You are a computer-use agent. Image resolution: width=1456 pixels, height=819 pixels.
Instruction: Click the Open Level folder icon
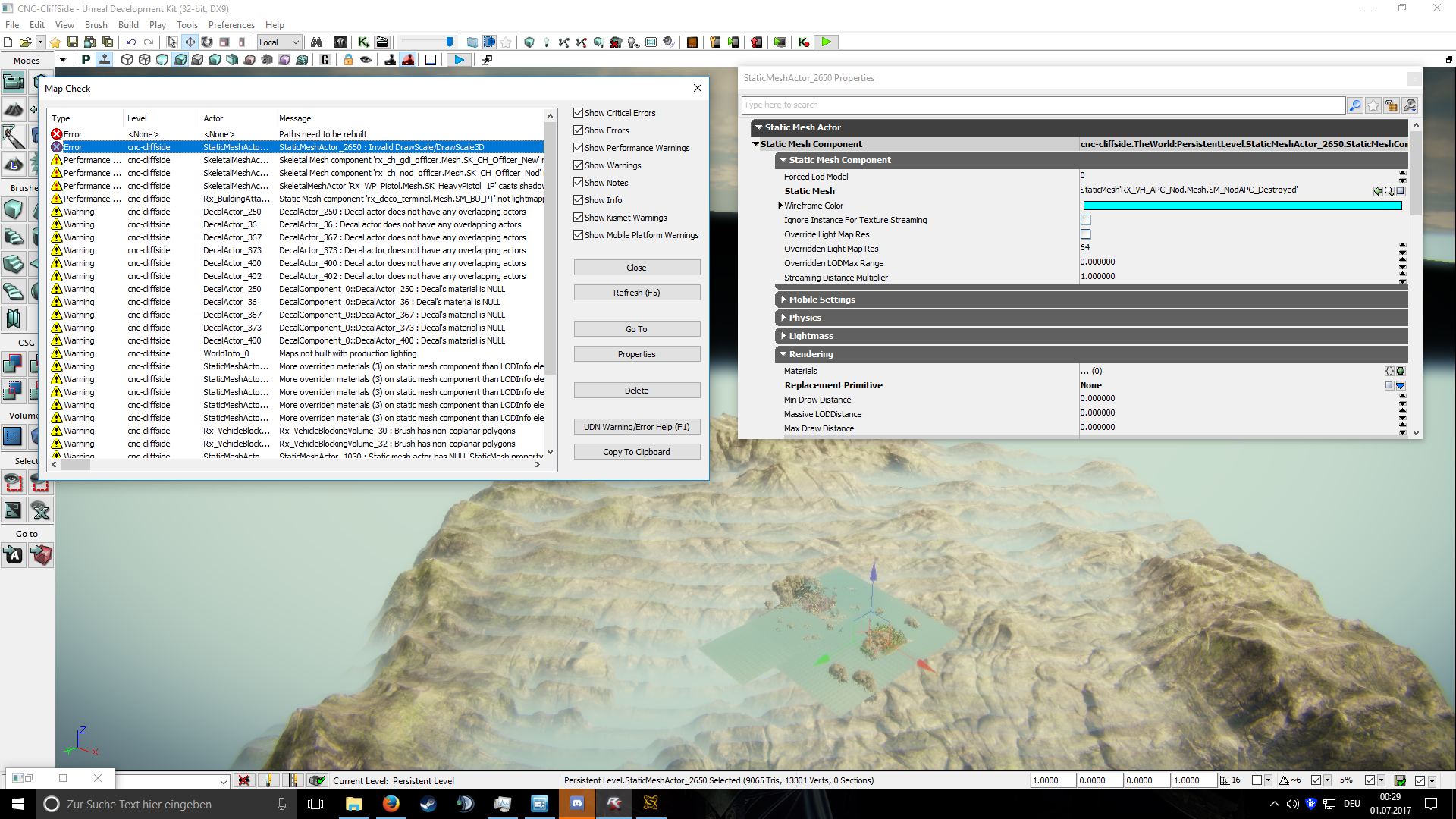[x=25, y=42]
